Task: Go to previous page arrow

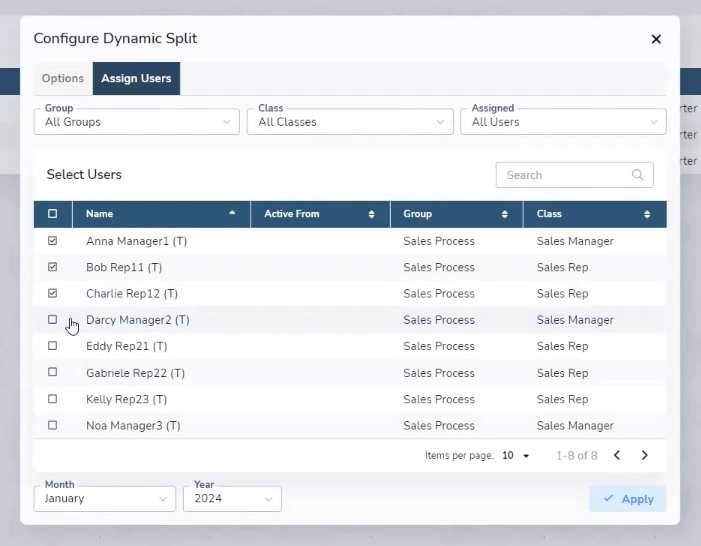Action: [617, 455]
